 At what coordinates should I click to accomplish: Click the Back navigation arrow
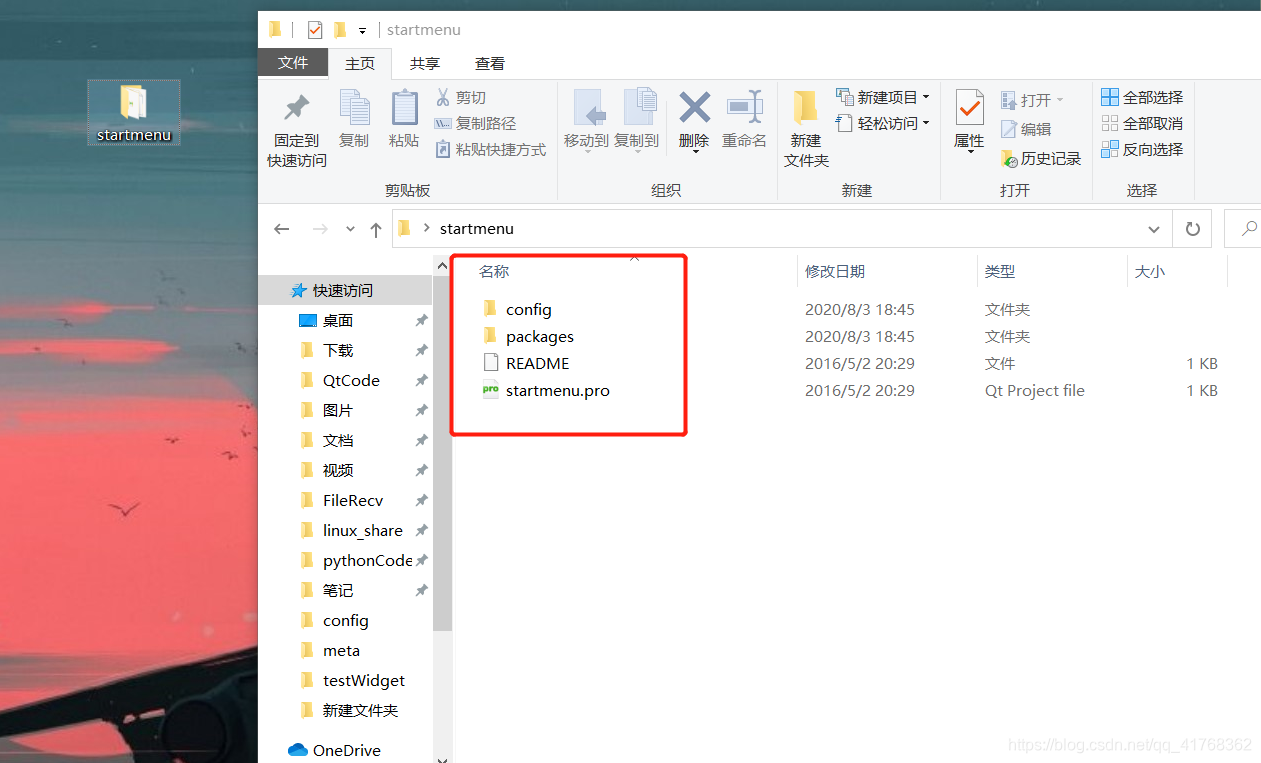[x=282, y=229]
